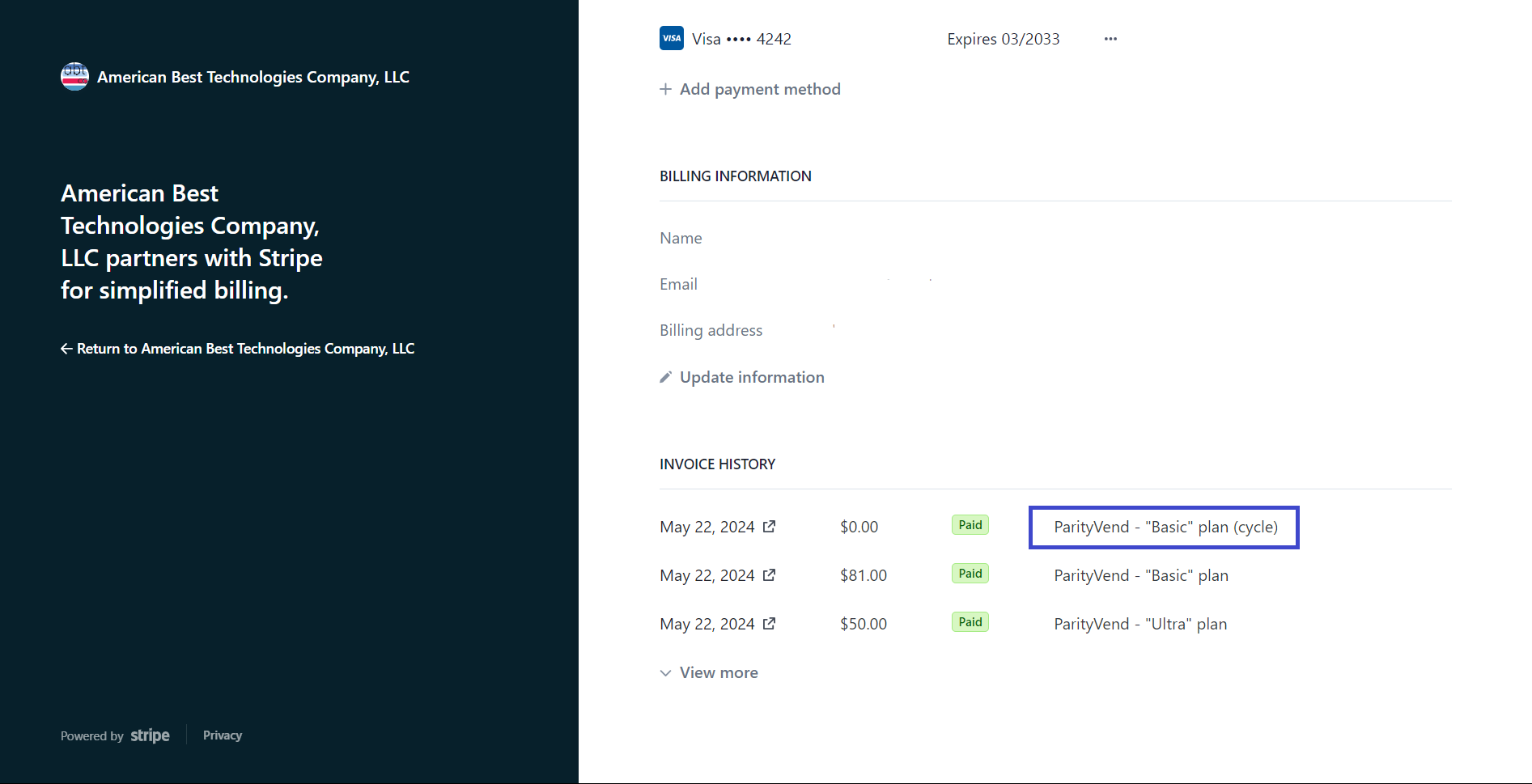Open external link icon for $81.00 invoice
This screenshot has height=784, width=1532.
pos(770,575)
